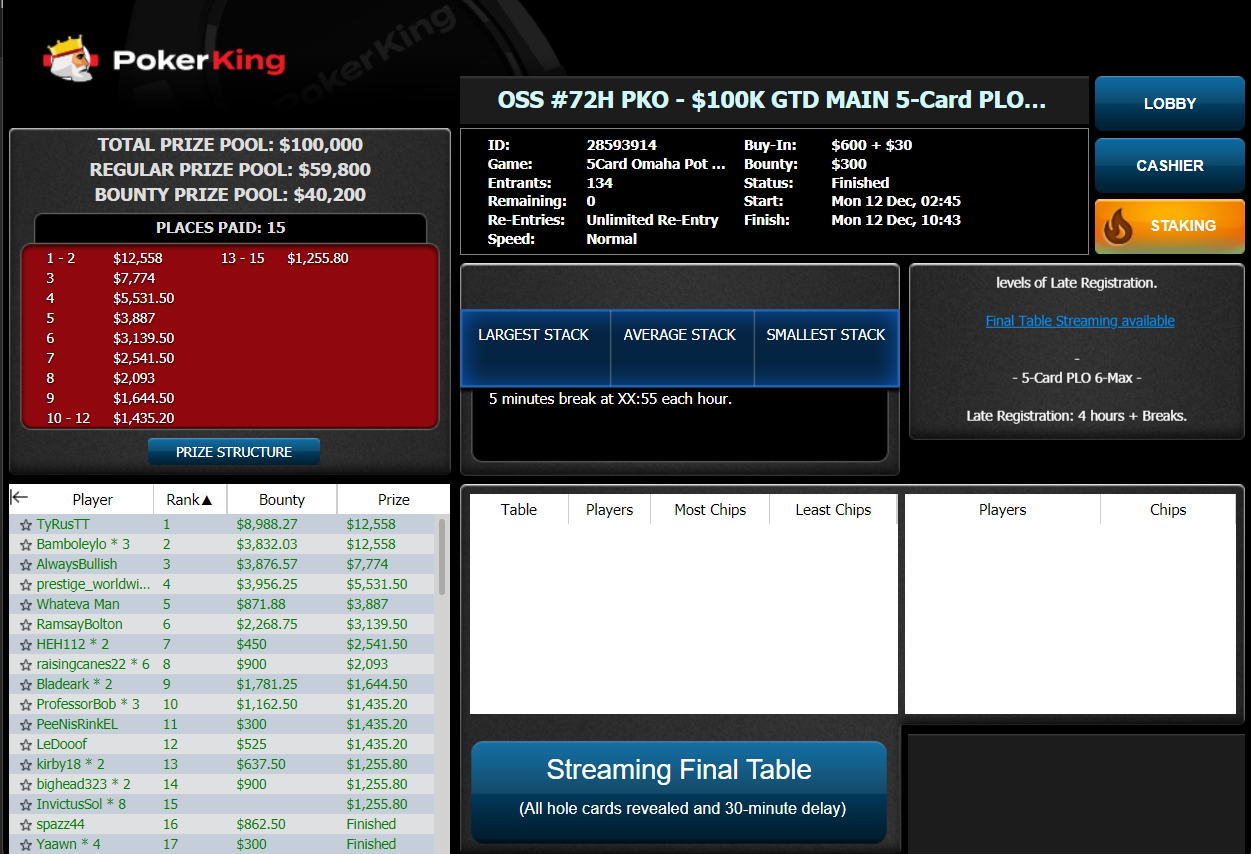Screen dimensions: 1251x854
Task: Mark PeeNisRinkEL with the star icon
Action: (26, 725)
